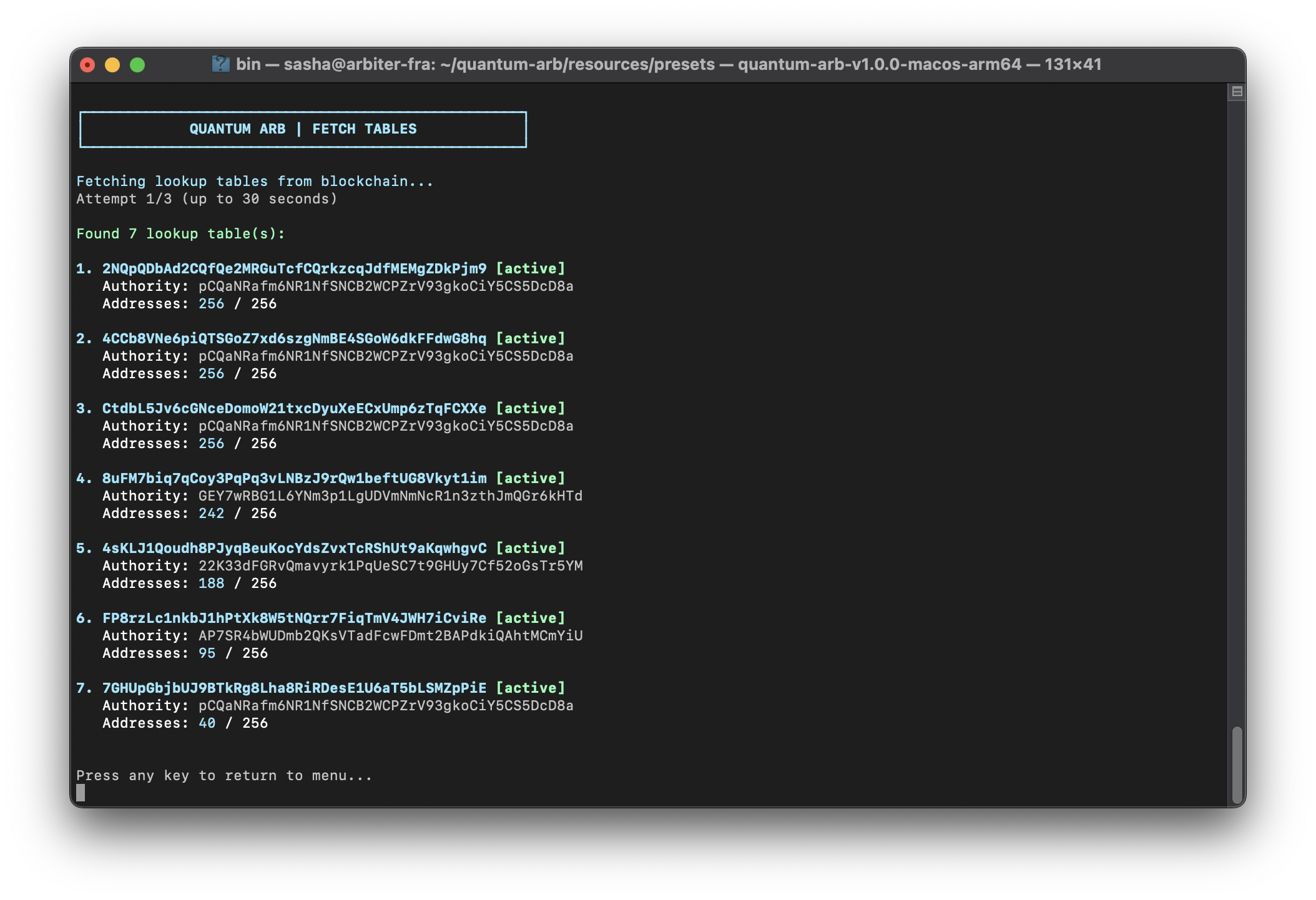
Task: Click the terminal cursor block at bottom
Action: pyautogui.click(x=81, y=793)
